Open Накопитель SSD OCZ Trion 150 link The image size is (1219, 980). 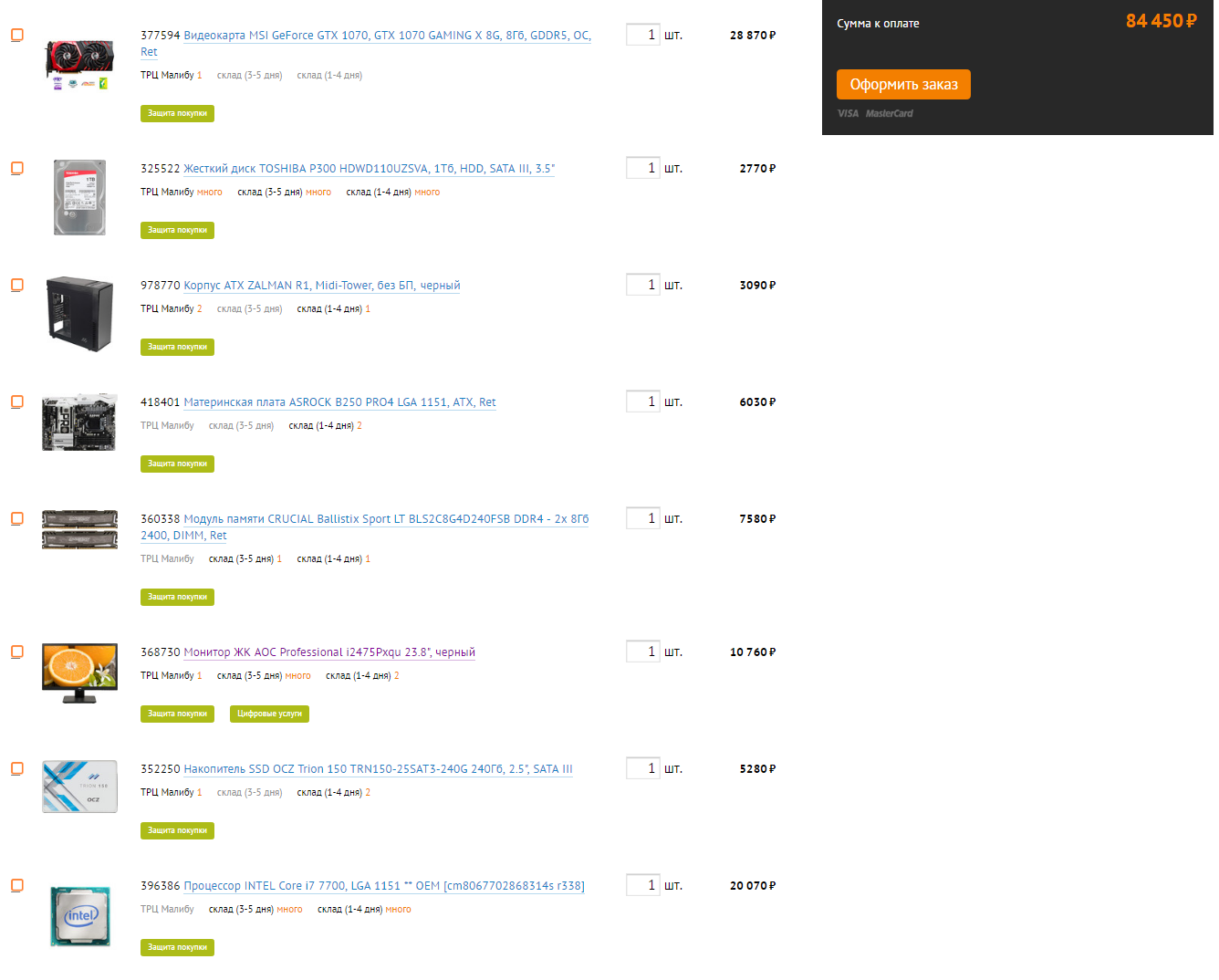pyautogui.click(x=378, y=769)
